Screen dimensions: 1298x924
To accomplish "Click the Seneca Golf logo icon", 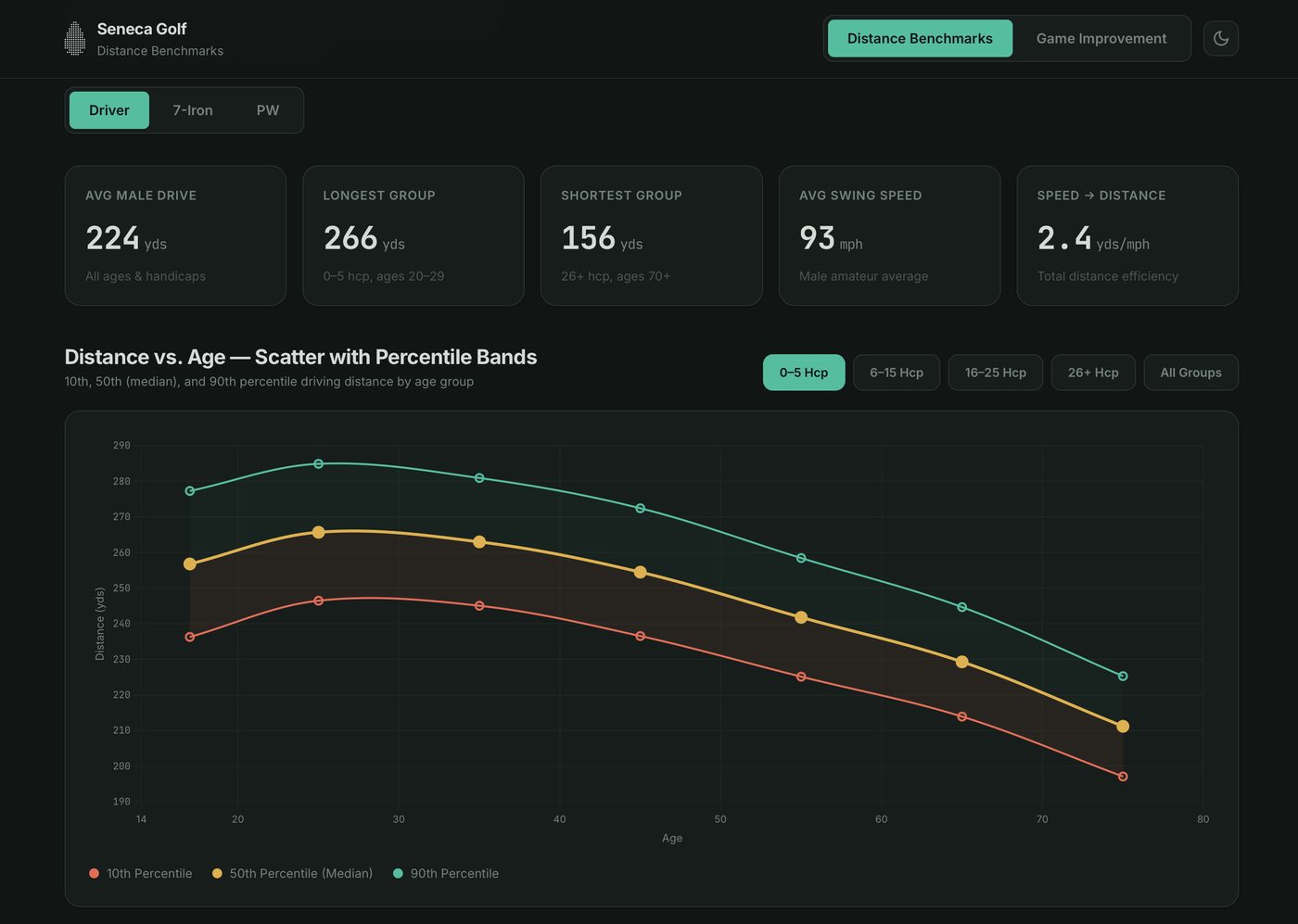I will point(75,39).
